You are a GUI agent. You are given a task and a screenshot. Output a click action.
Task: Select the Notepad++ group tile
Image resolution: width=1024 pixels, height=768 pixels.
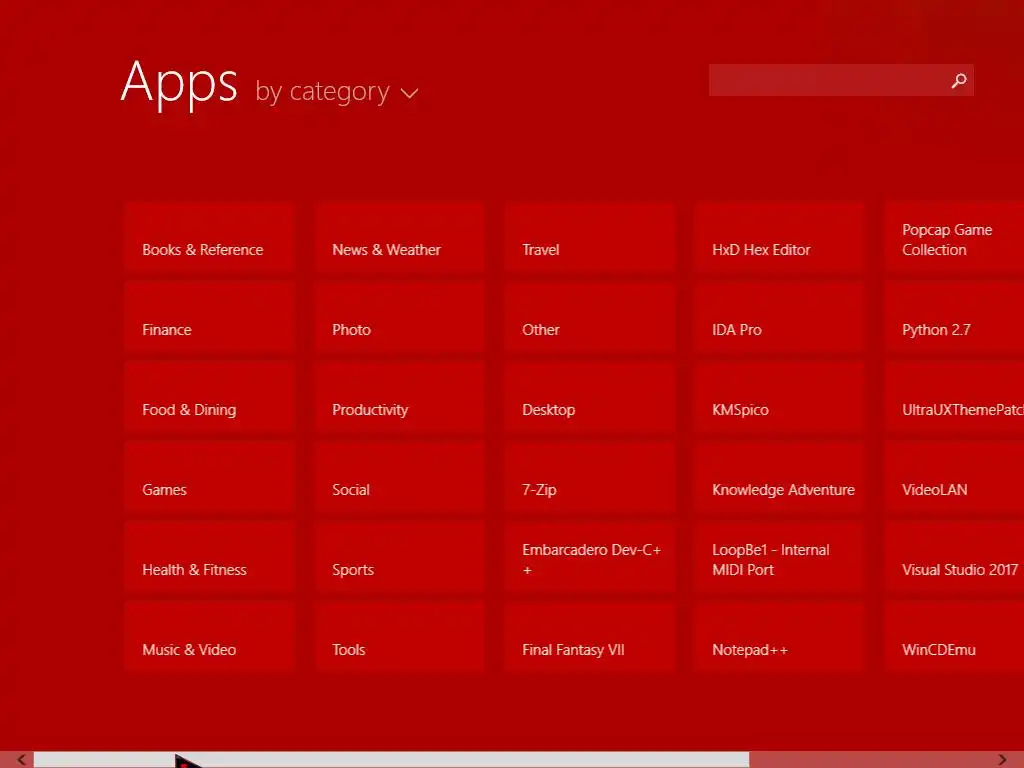pos(779,637)
